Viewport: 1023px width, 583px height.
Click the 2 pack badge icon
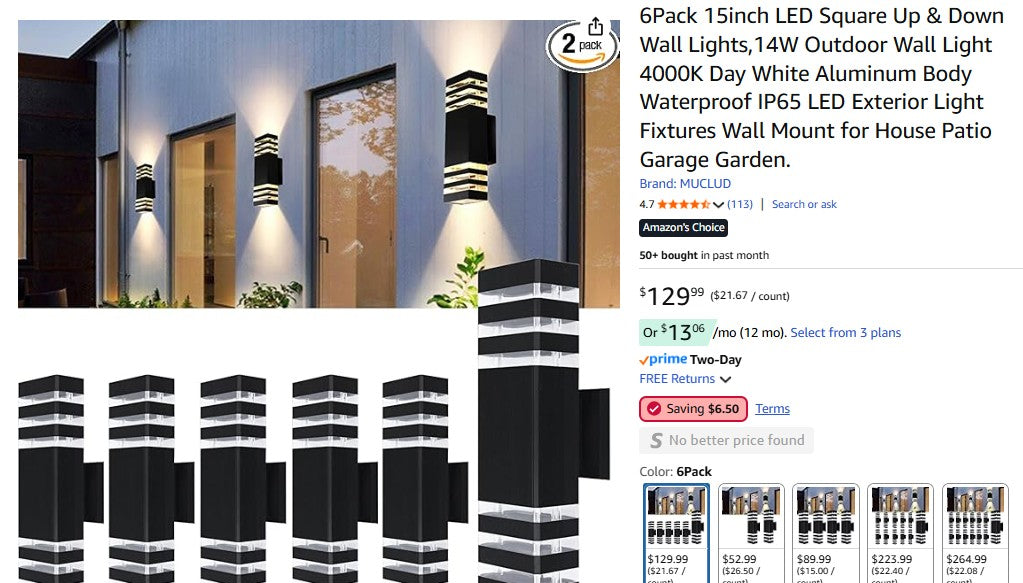click(x=582, y=46)
